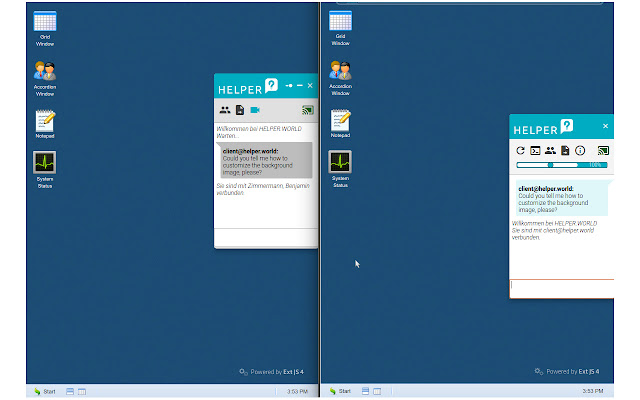Click file transfer icon in right Helper window
Viewport: 640px width, 400px height.
click(x=565, y=151)
